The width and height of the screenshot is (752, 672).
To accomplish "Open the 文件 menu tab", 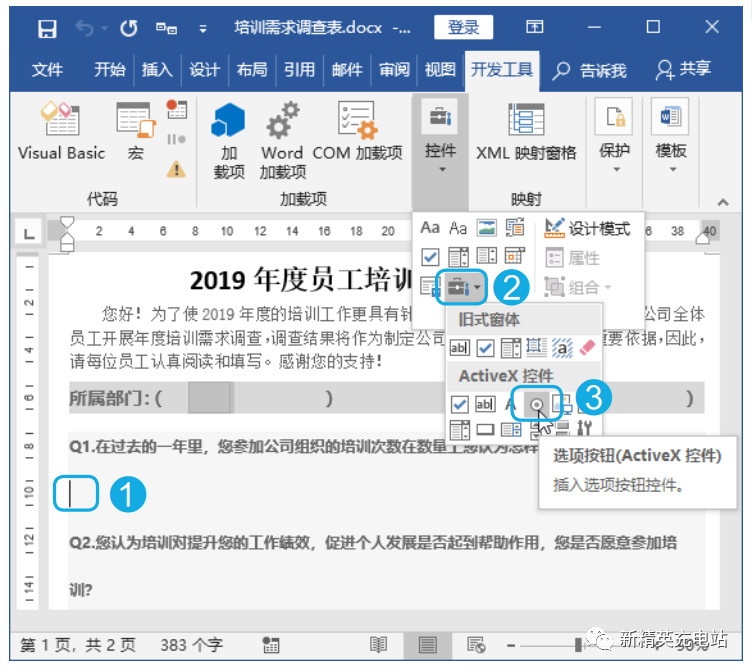I will (47, 70).
